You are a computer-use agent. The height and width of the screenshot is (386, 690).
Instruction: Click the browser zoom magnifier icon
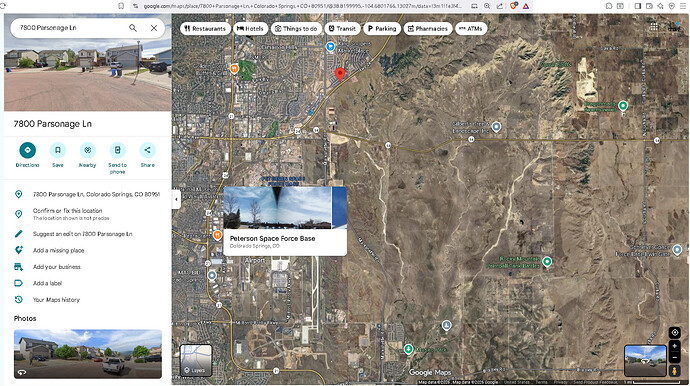tap(487, 6)
